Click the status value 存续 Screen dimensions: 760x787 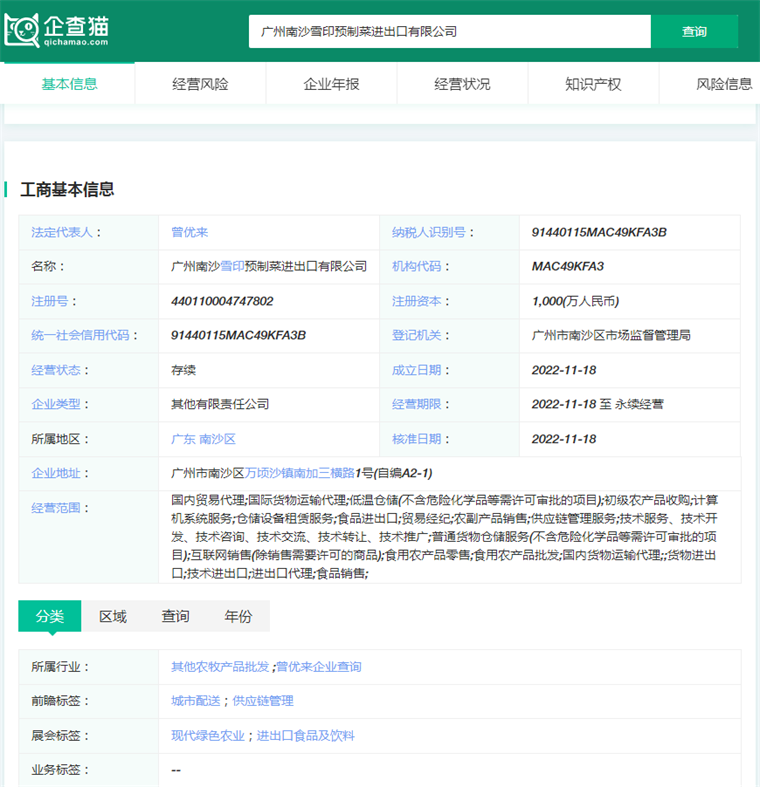click(x=183, y=370)
